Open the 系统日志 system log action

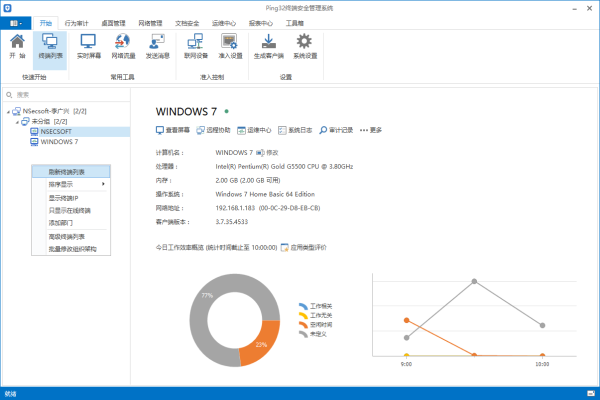[x=295, y=130]
